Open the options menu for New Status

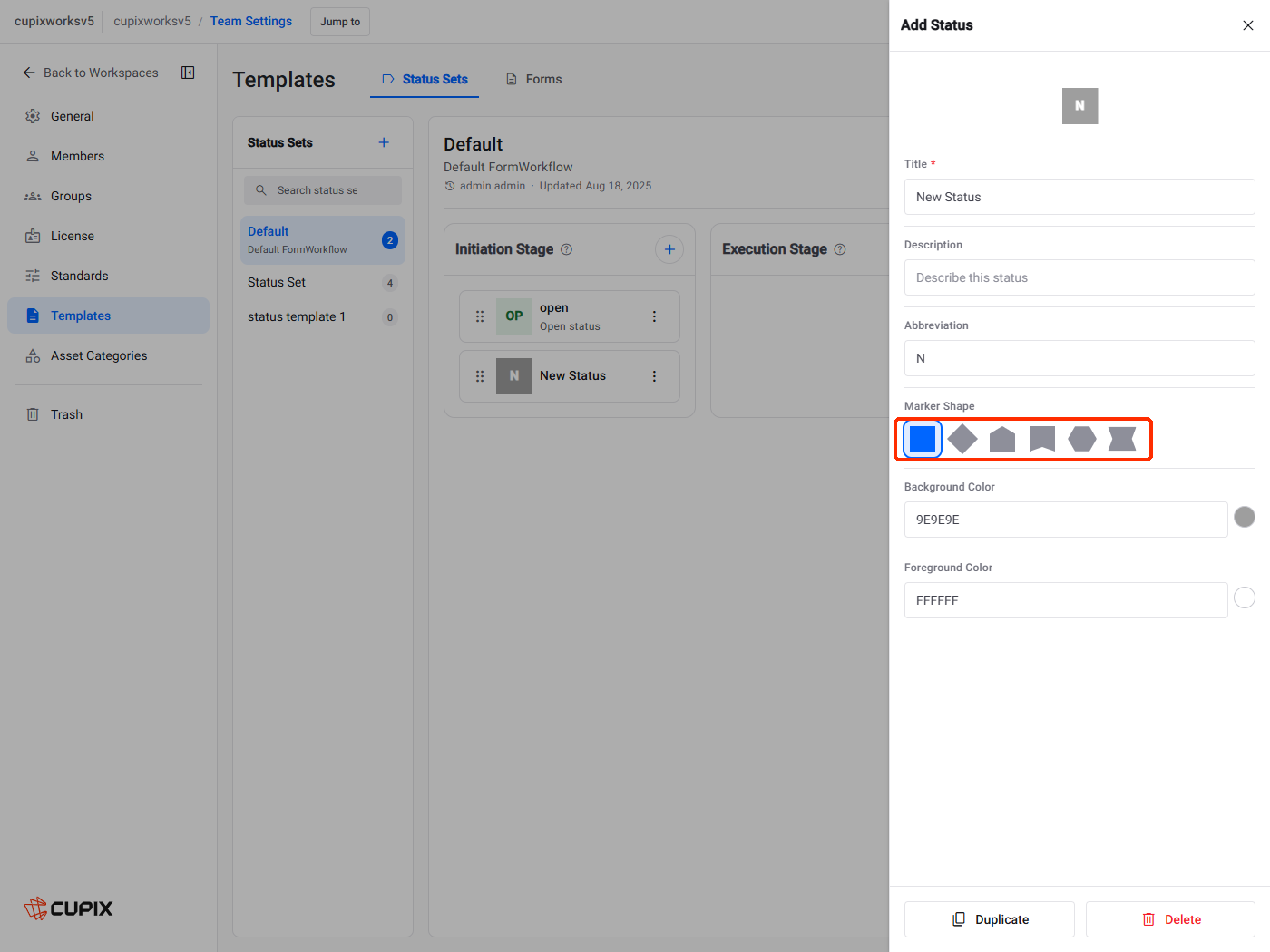[654, 376]
